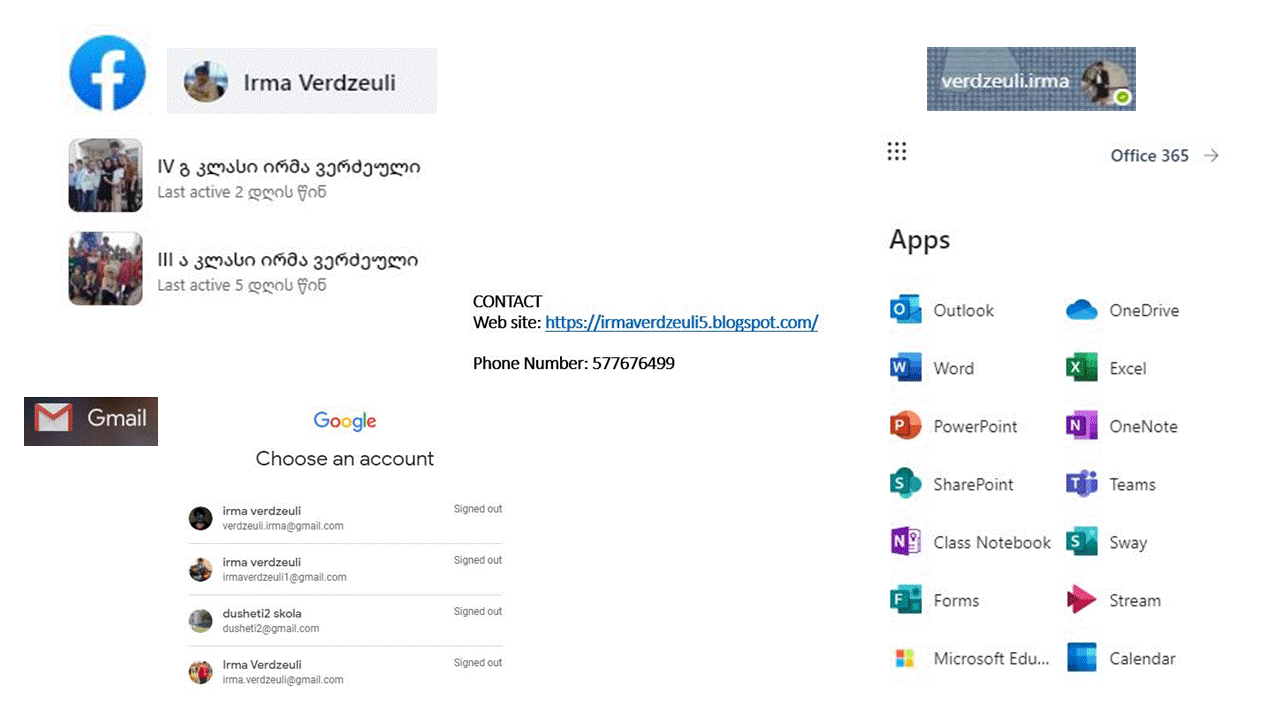
Task: Open the IV class group photo thumbnail
Action: coord(106,175)
